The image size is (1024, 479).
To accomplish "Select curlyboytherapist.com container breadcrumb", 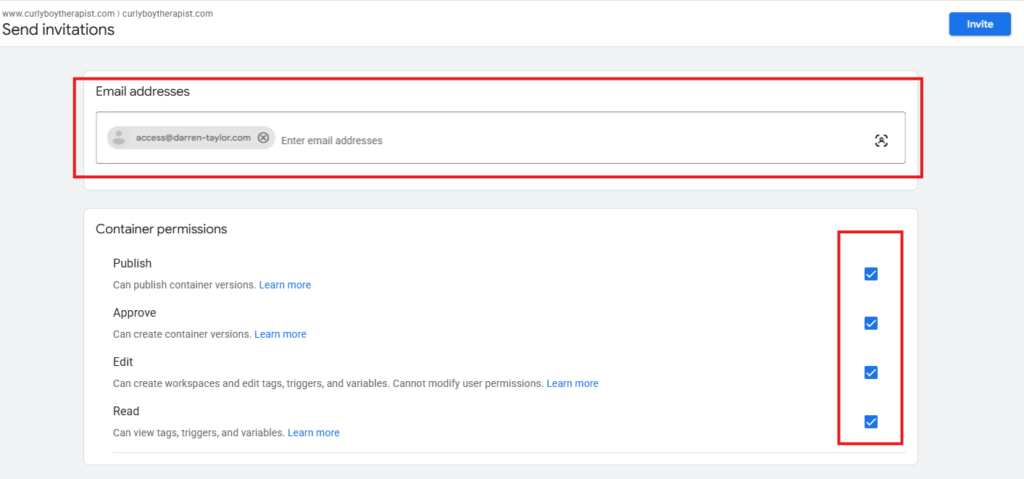I will [x=167, y=13].
